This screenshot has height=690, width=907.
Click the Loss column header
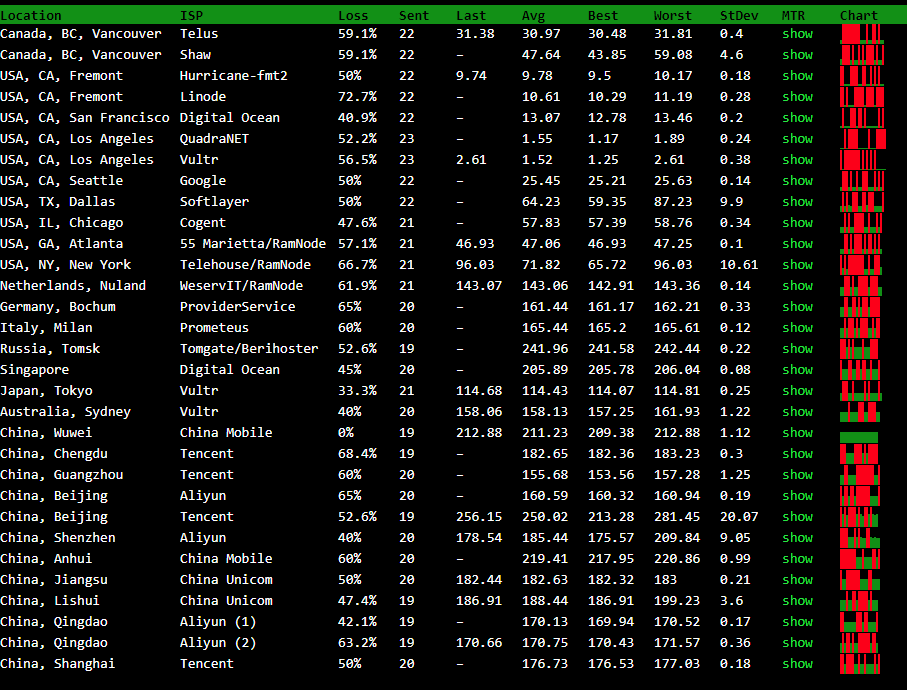tap(353, 16)
